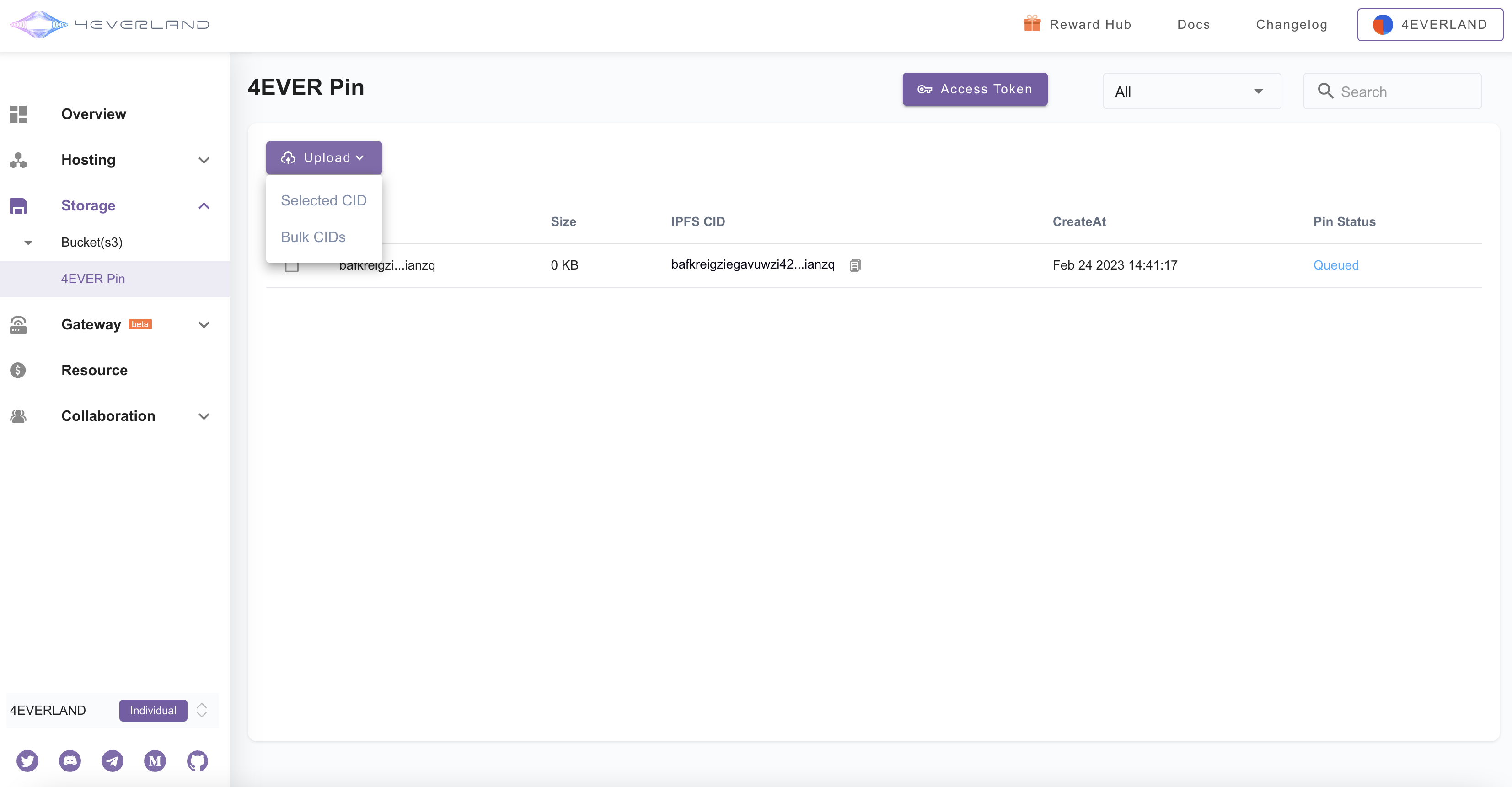Open the All status filter dropdown

click(x=1191, y=91)
